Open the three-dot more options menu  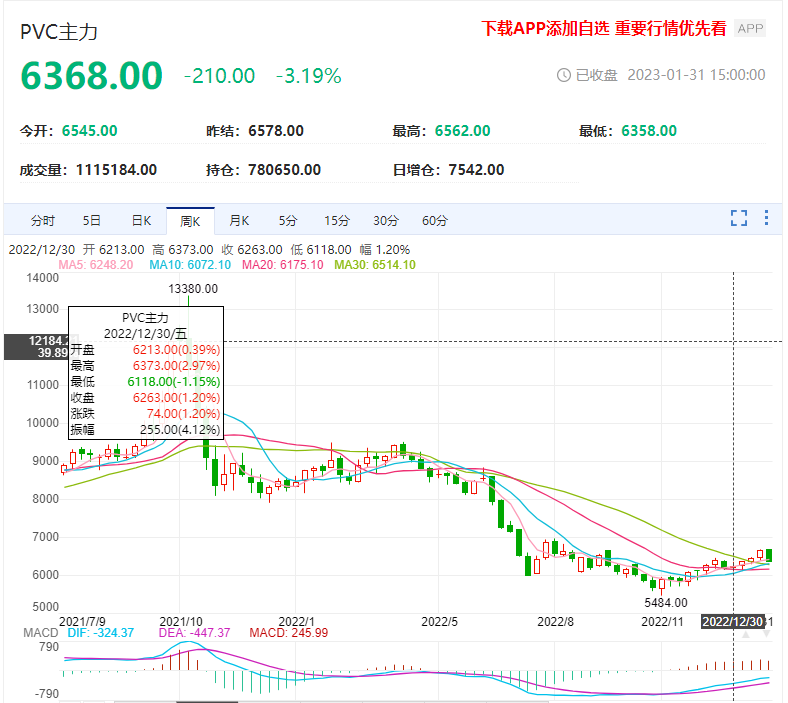[766, 218]
